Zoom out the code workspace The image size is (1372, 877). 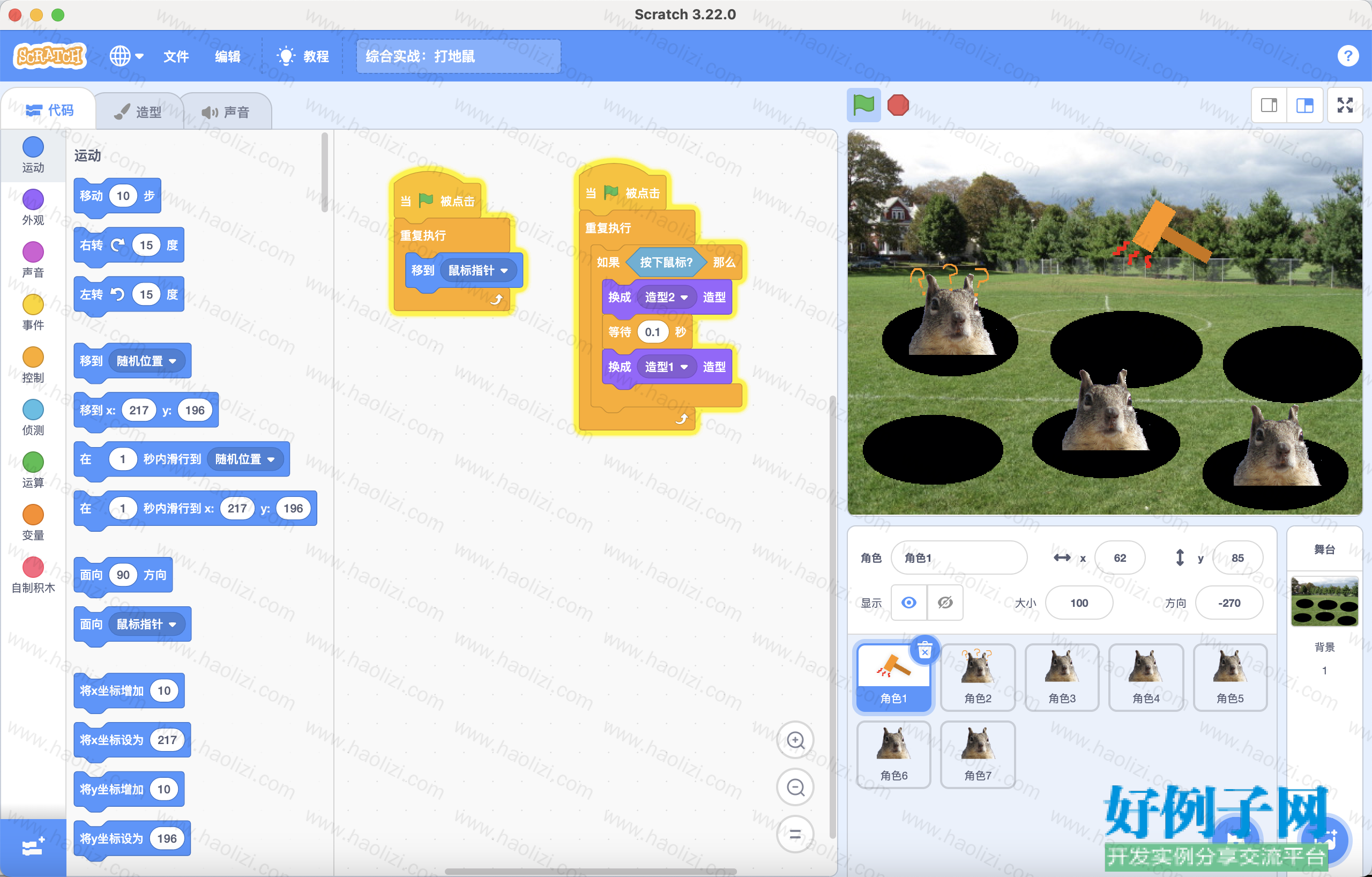(795, 787)
